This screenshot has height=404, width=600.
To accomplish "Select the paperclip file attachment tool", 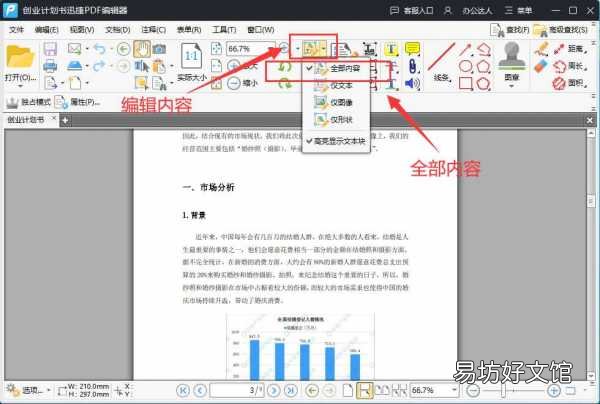I will (x=412, y=66).
